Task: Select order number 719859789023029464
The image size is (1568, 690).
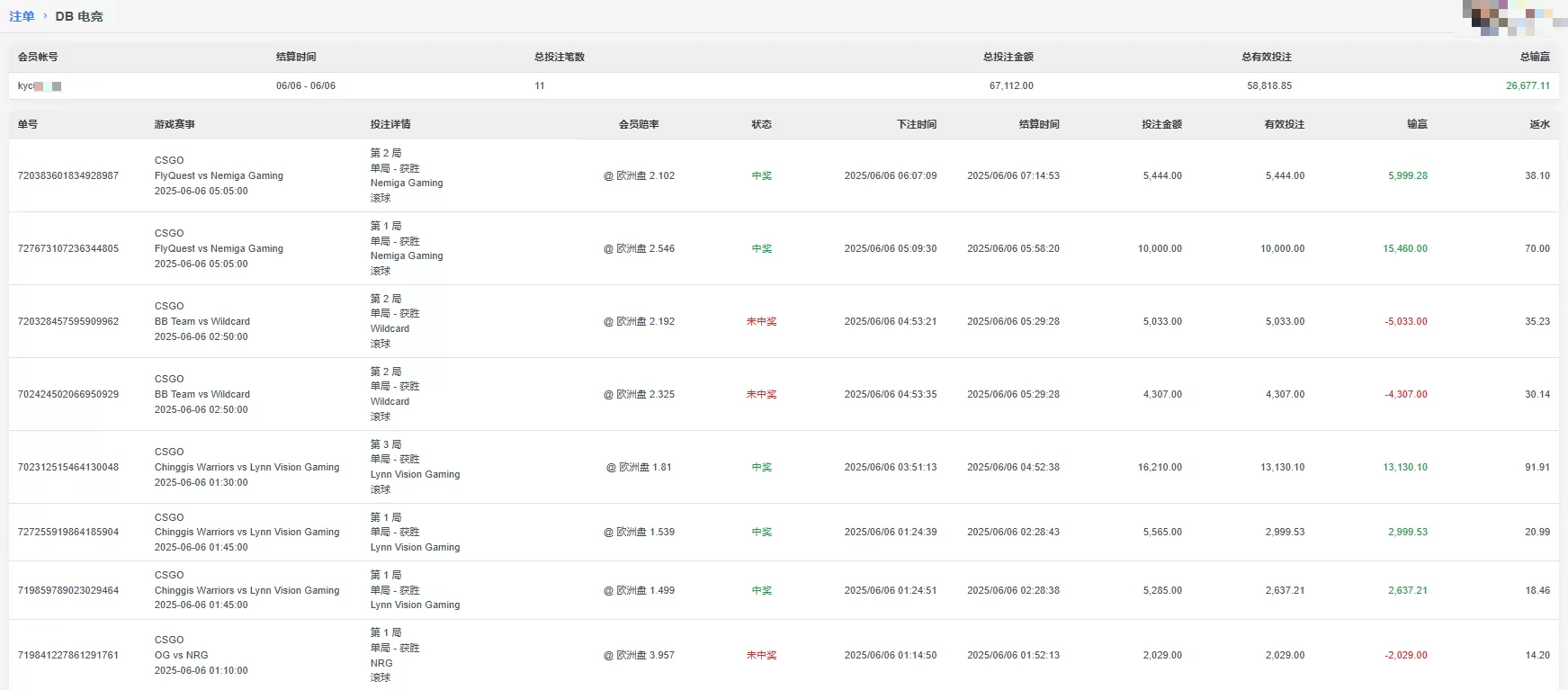Action: pyautogui.click(x=68, y=591)
